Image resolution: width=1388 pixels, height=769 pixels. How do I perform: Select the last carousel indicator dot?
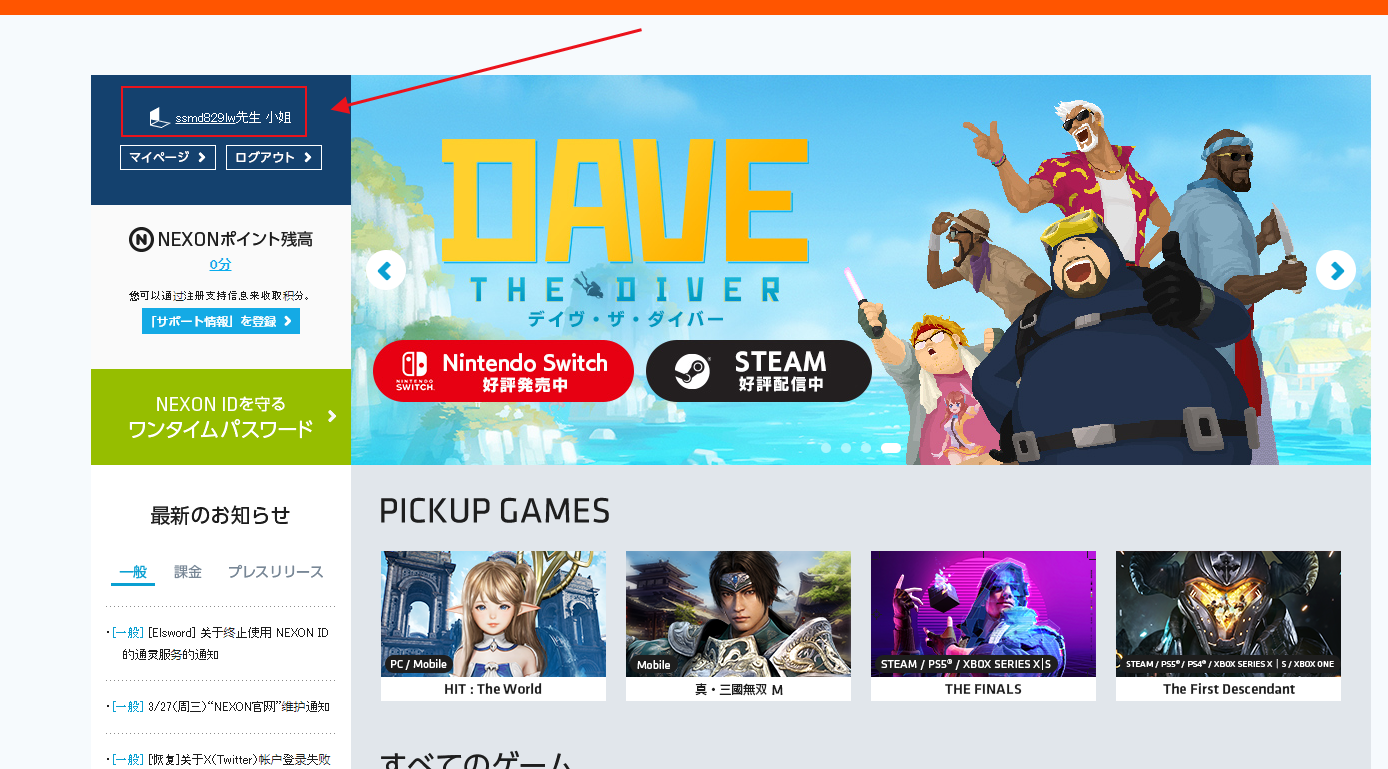pyautogui.click(x=891, y=448)
